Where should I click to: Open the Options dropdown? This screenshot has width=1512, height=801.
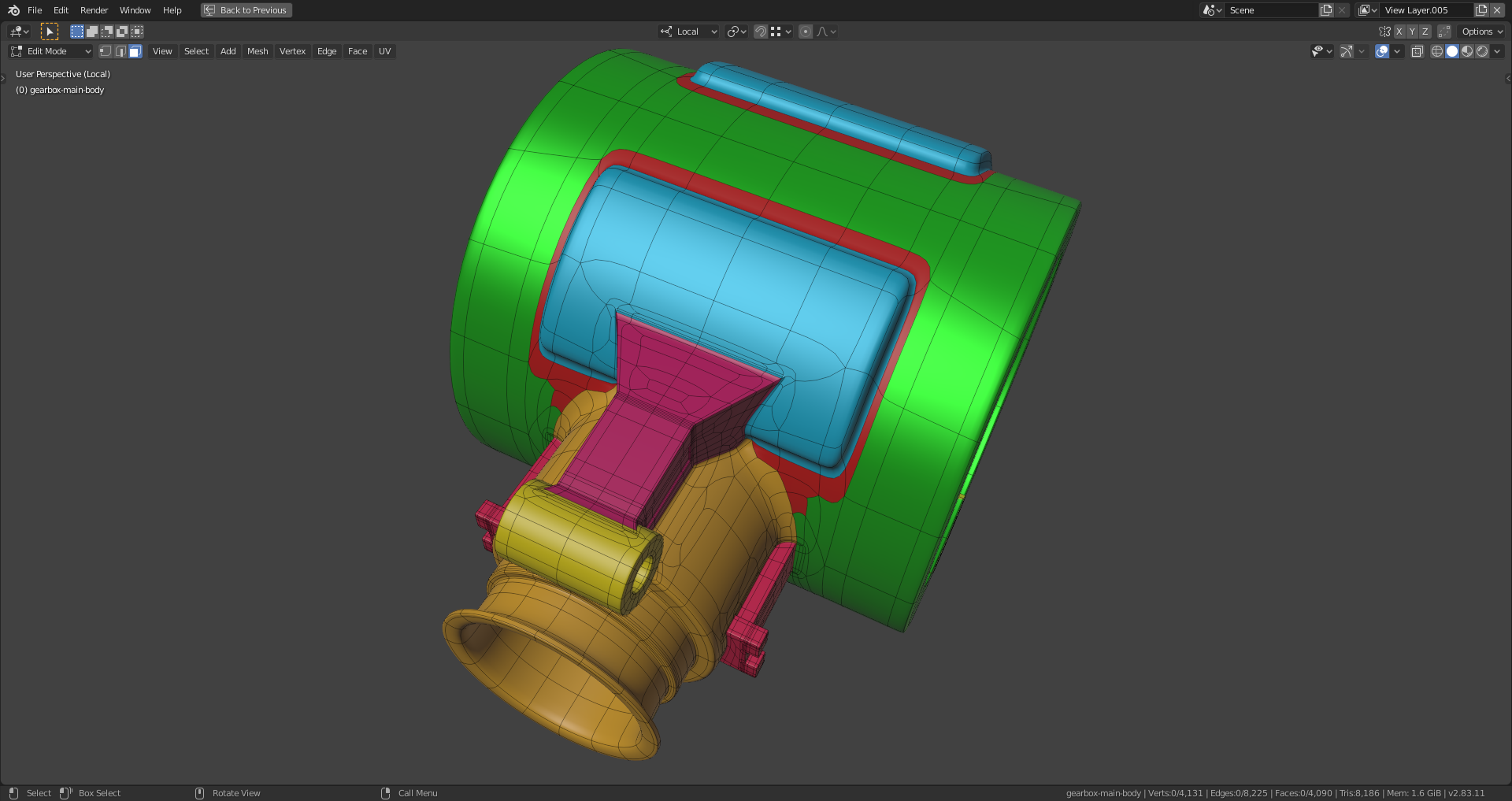point(1482,32)
